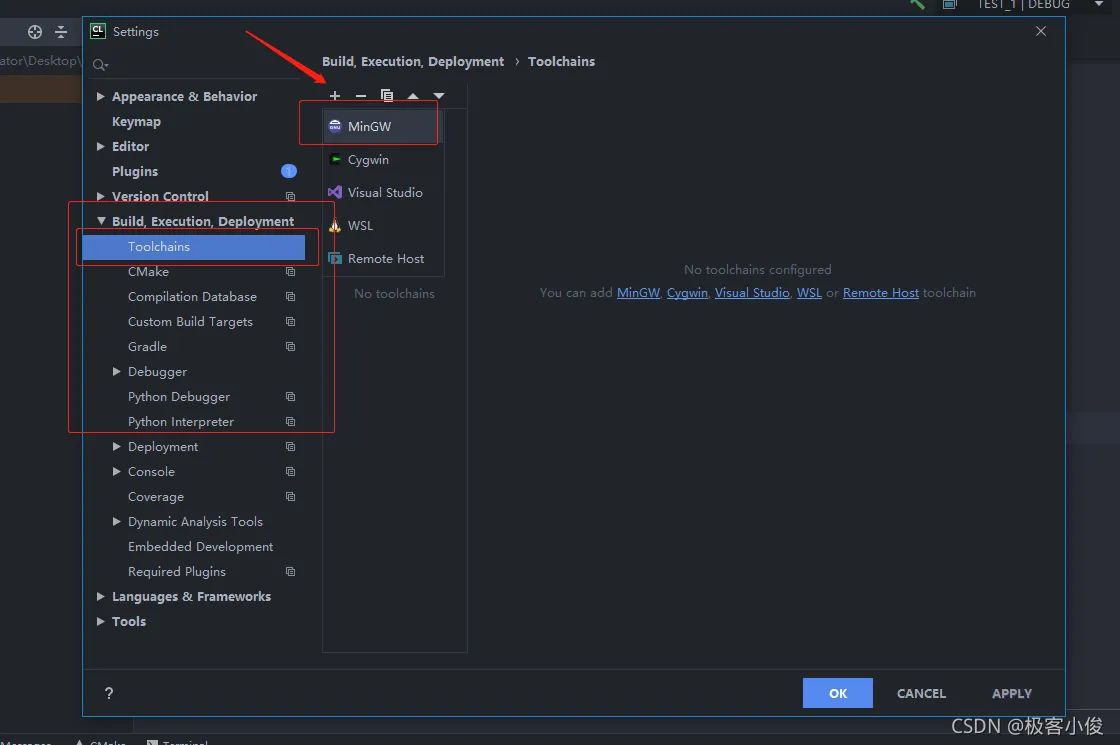1120x745 pixels.
Task: Click the copy toolchain icon
Action: click(386, 96)
